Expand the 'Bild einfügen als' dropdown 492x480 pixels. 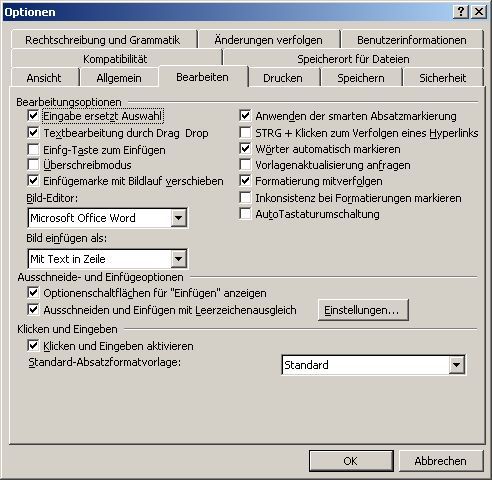click(179, 259)
